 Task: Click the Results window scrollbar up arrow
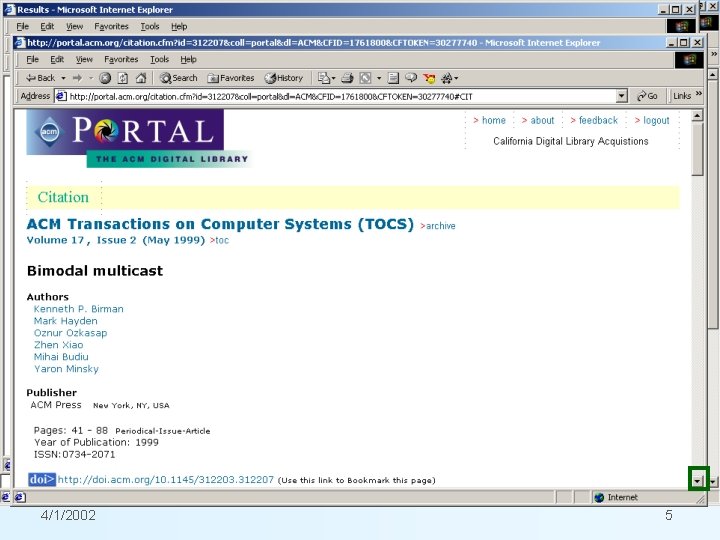click(713, 74)
